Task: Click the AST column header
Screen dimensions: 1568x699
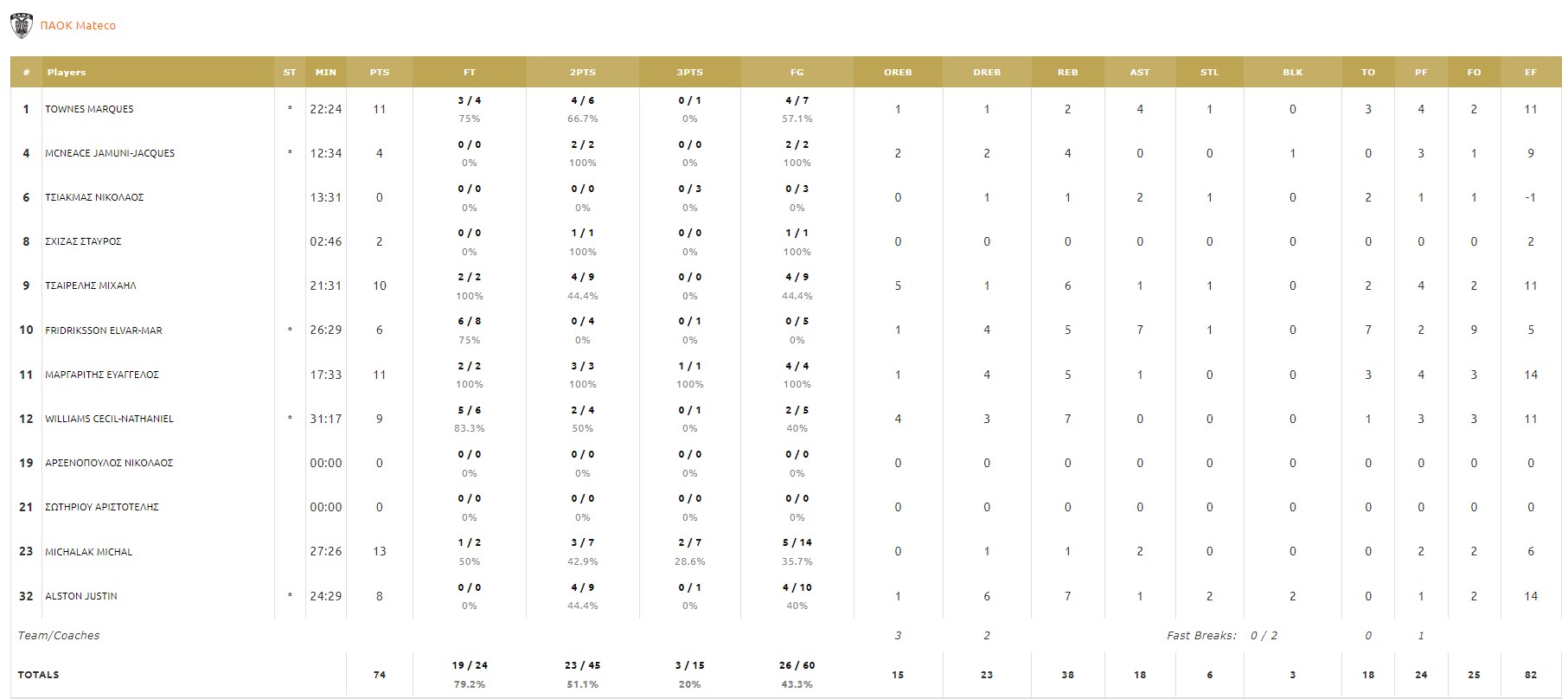Action: (x=1139, y=73)
